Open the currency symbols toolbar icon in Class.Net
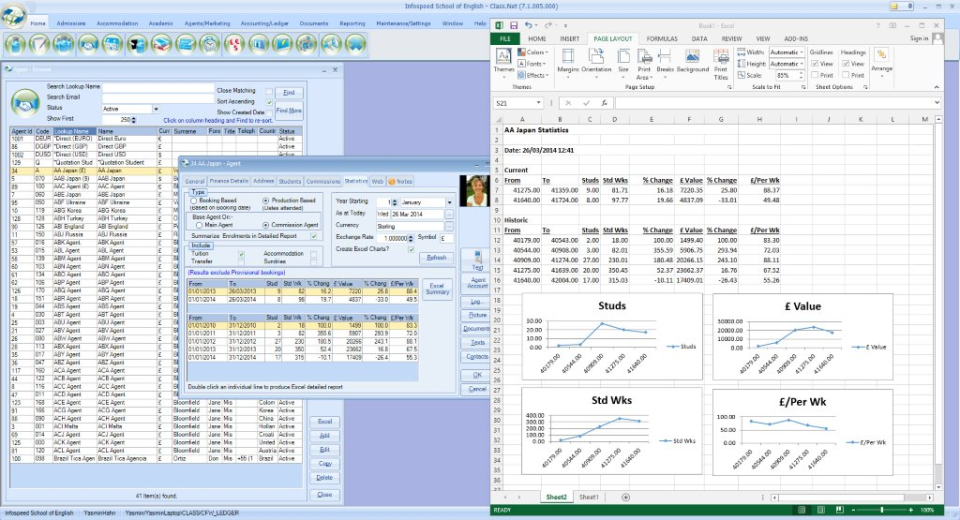Image resolution: width=960 pixels, height=520 pixels. [234, 44]
